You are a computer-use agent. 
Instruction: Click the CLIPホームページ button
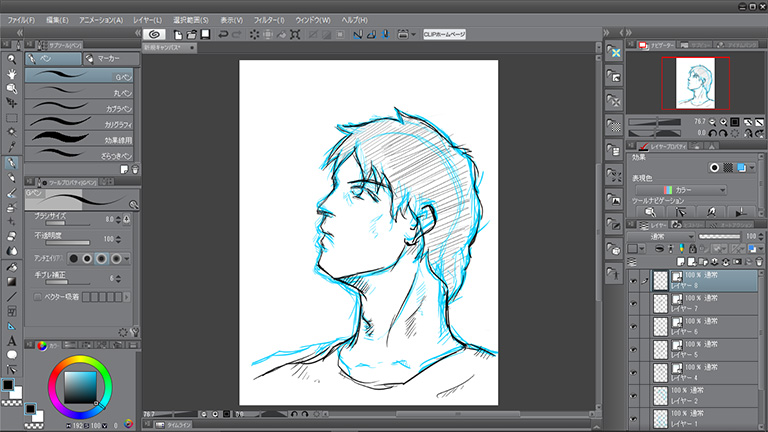(x=444, y=34)
